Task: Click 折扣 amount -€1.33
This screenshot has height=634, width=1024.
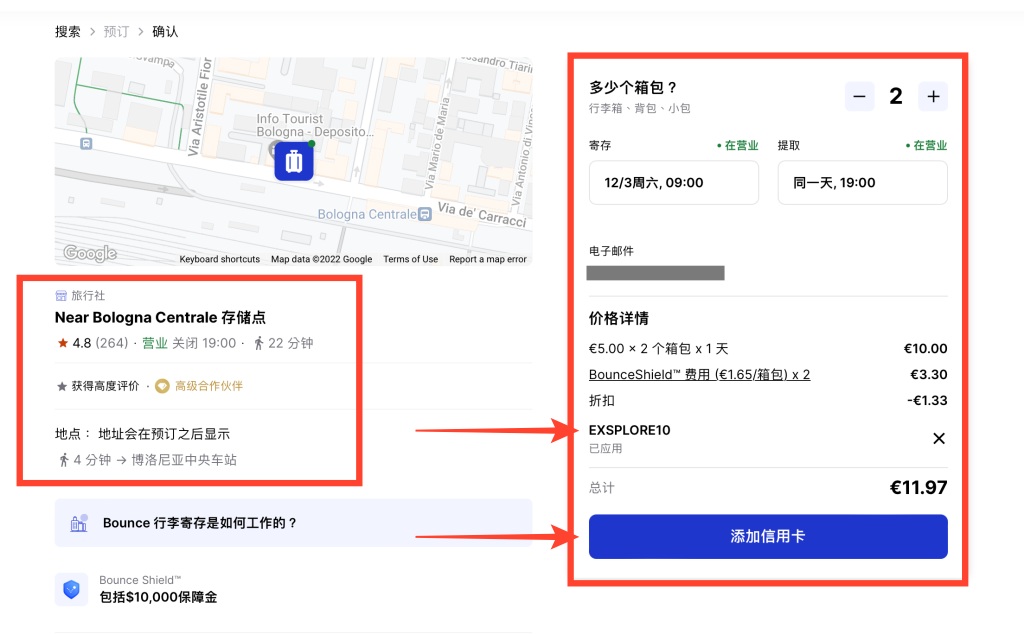Action: [927, 401]
